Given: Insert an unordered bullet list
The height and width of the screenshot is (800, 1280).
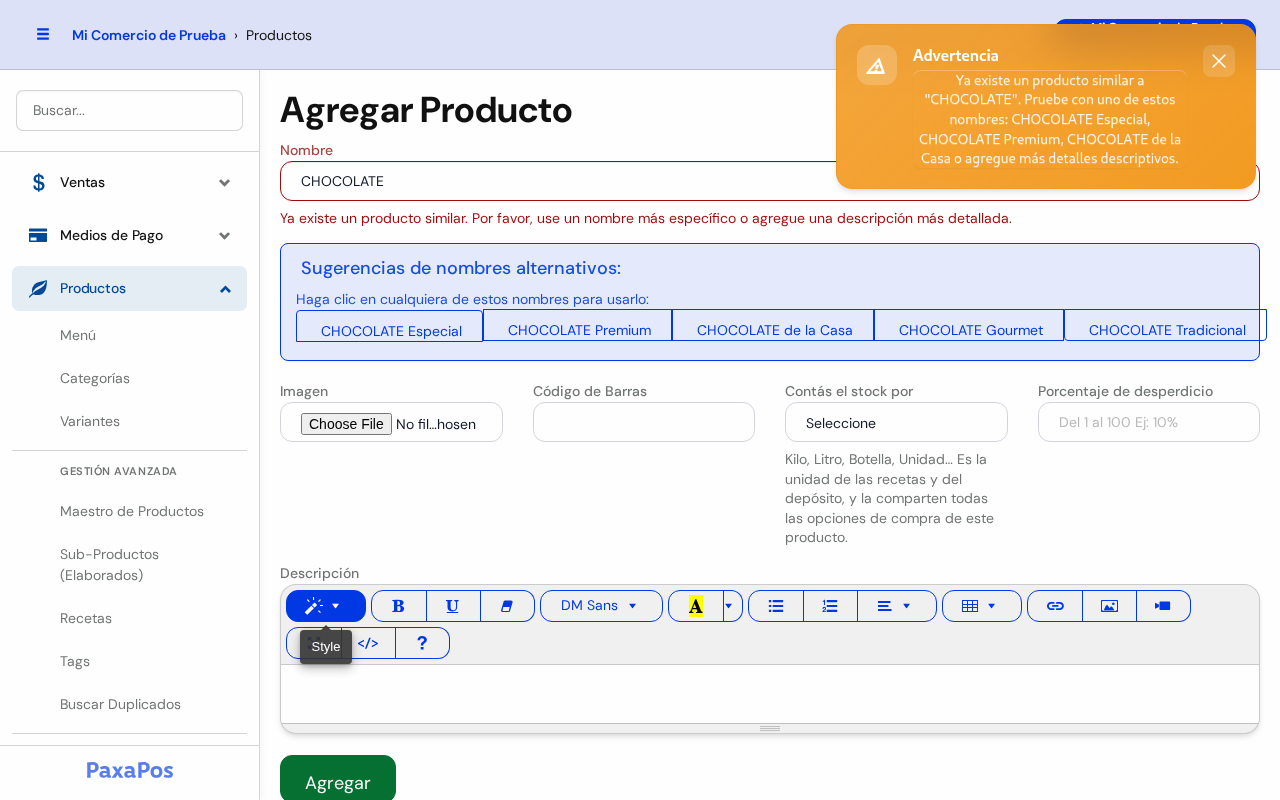Looking at the screenshot, I should point(776,606).
